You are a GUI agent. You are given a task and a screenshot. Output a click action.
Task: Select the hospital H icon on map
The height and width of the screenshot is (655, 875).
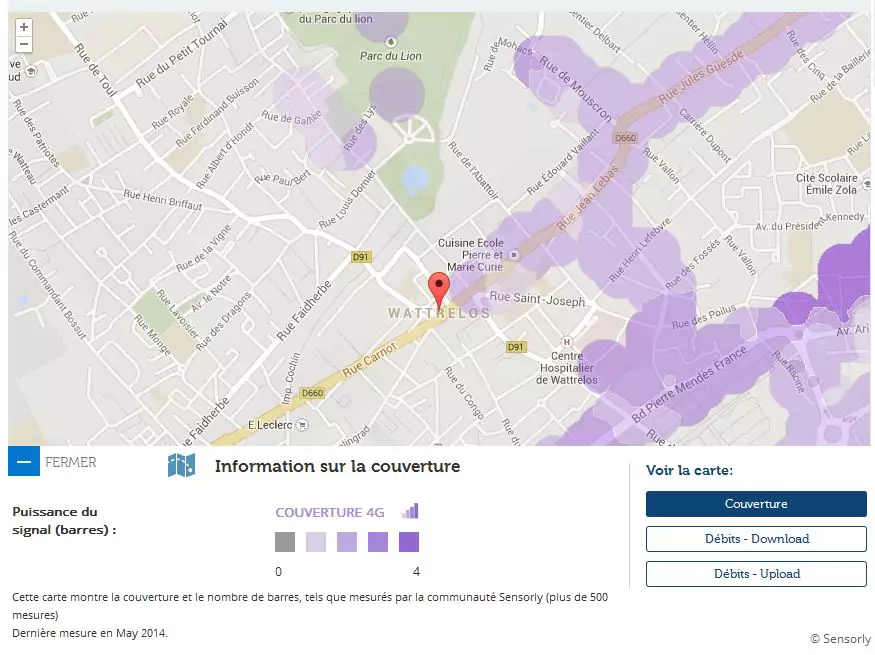pyautogui.click(x=567, y=341)
